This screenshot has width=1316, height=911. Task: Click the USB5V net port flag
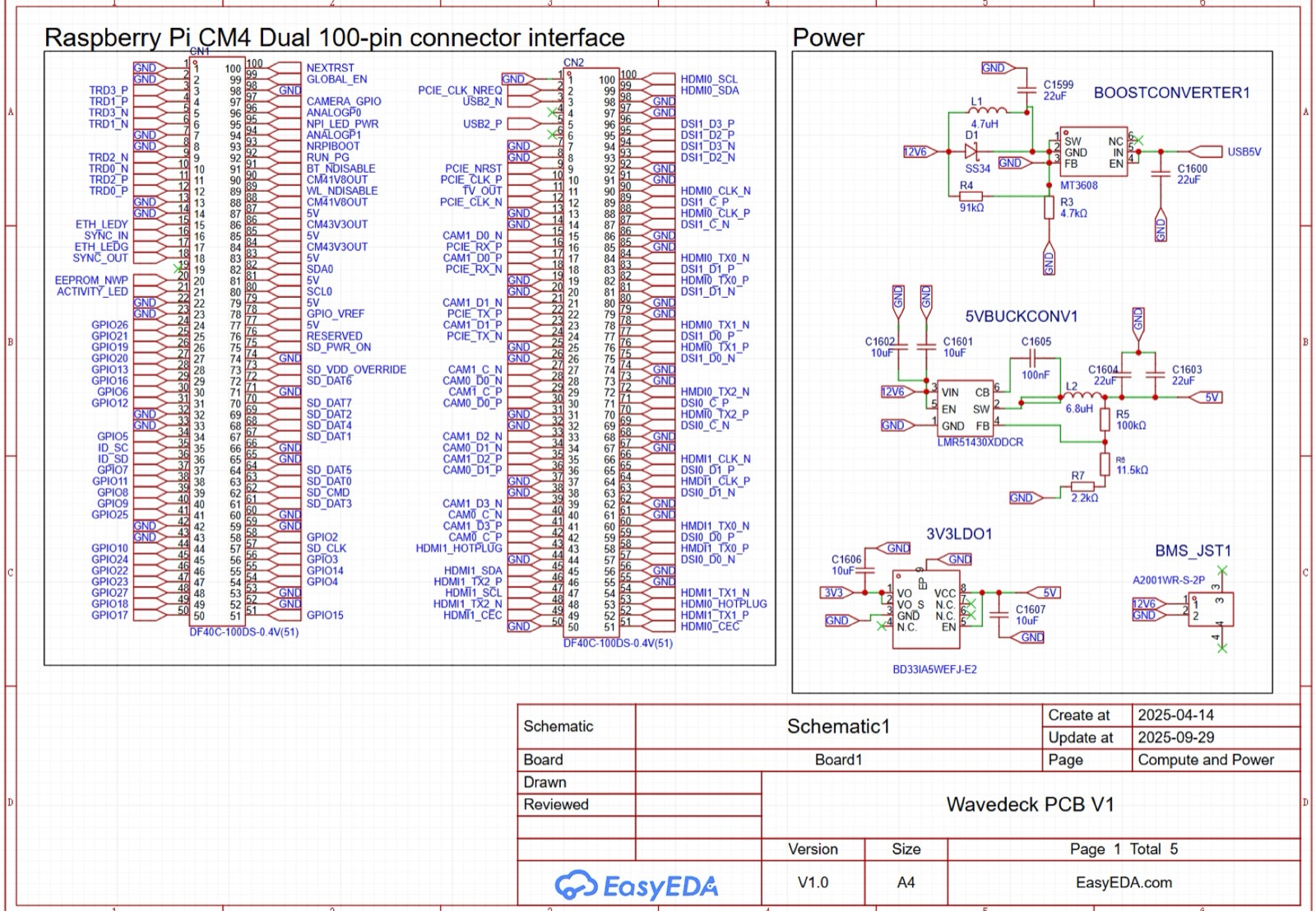(1206, 151)
